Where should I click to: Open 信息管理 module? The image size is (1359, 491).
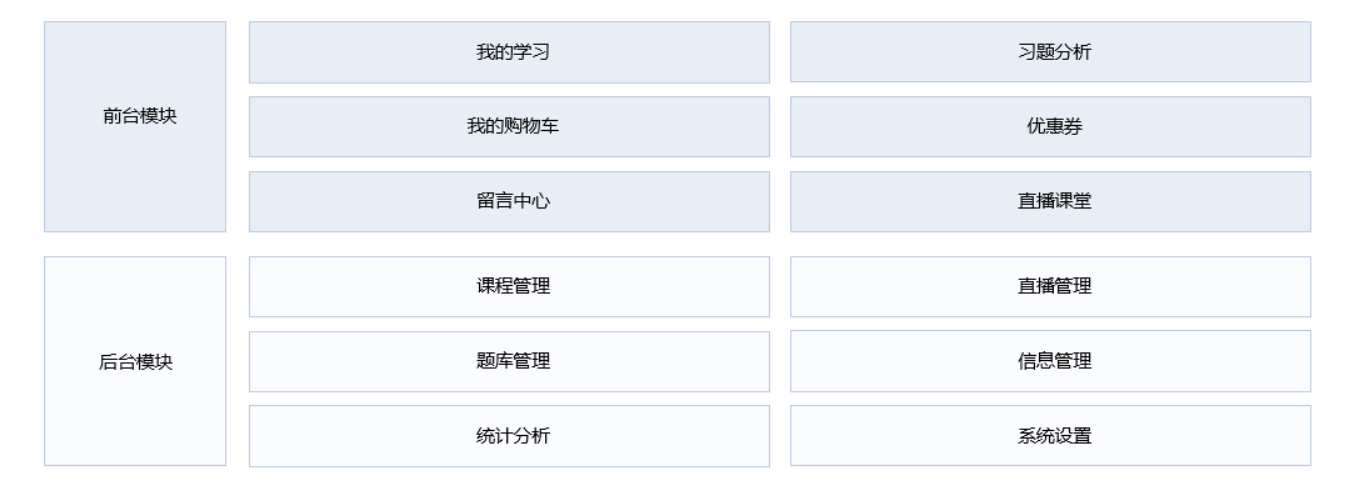click(1050, 361)
